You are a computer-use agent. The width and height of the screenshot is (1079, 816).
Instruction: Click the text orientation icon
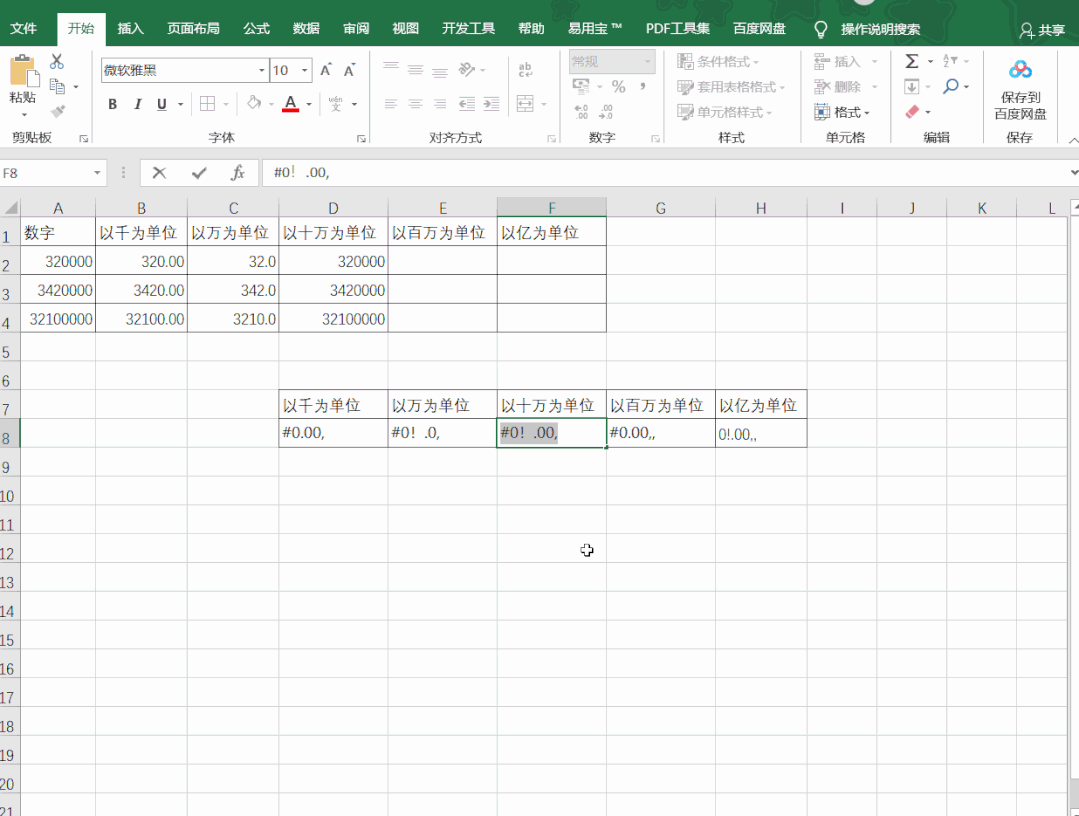[467, 69]
